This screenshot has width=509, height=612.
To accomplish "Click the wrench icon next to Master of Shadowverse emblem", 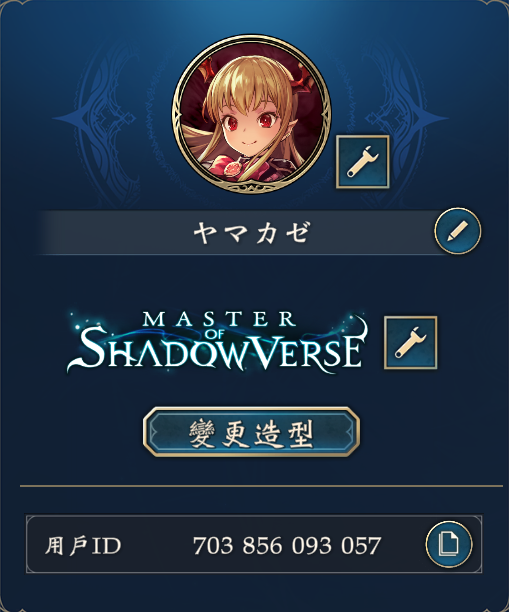I will [411, 342].
